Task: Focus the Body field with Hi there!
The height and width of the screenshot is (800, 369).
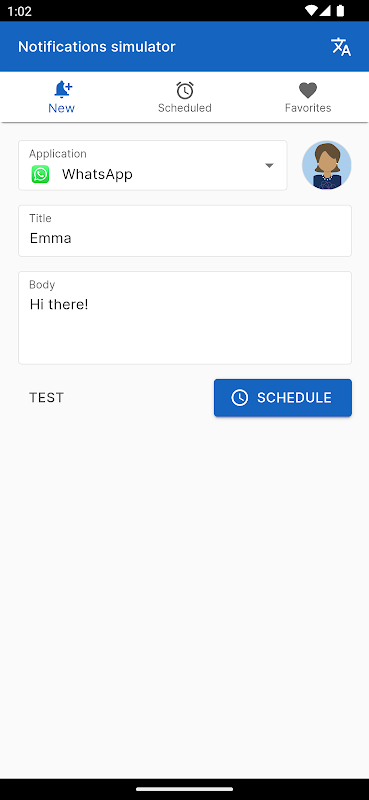Action: [185, 318]
